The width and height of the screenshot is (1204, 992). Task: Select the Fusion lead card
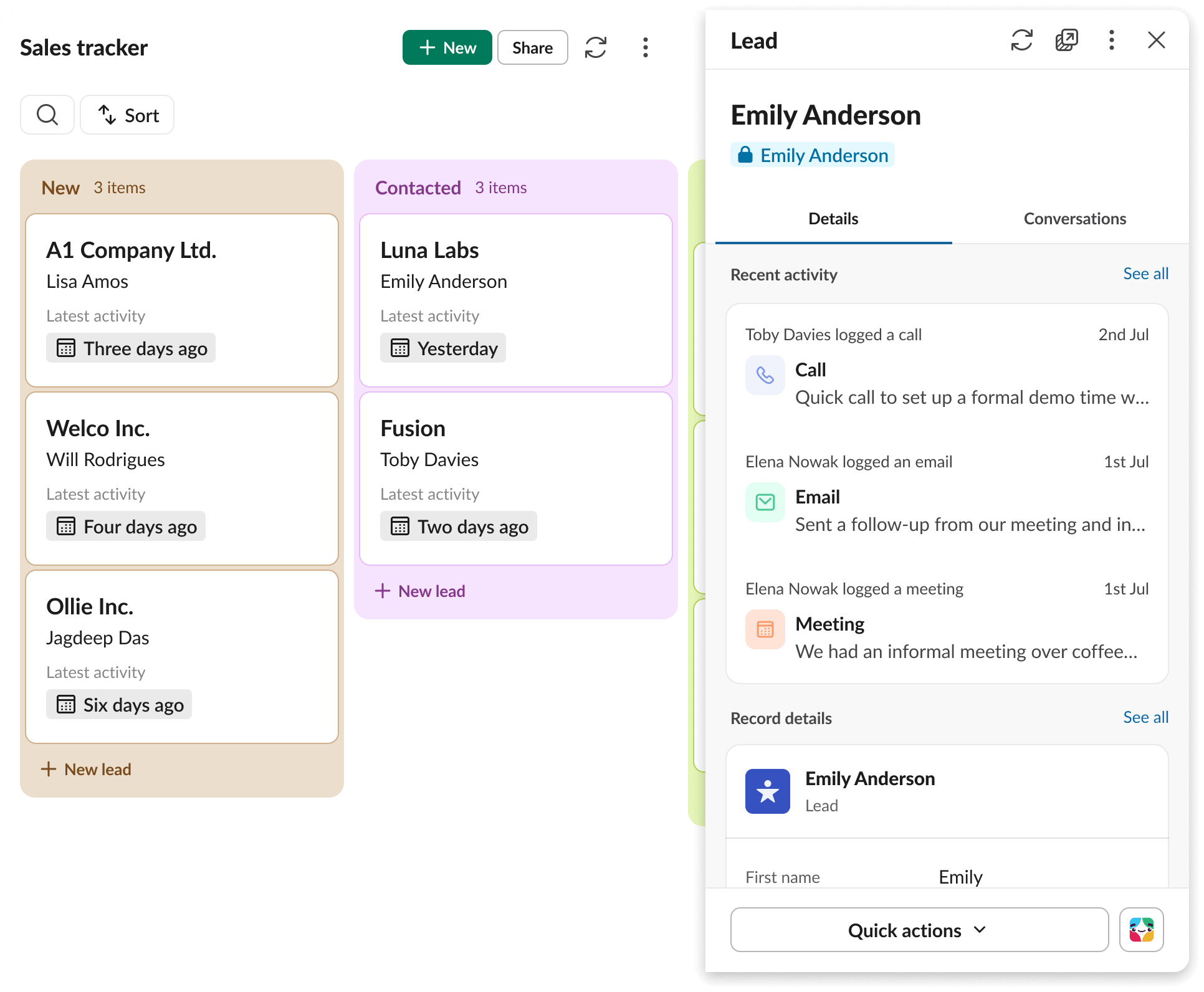tap(516, 479)
